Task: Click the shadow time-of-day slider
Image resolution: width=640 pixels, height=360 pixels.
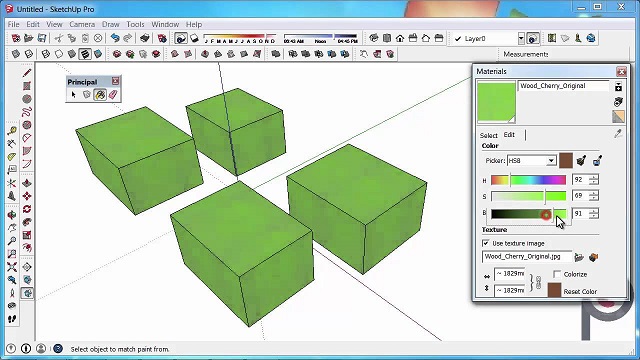Action: 320,36
